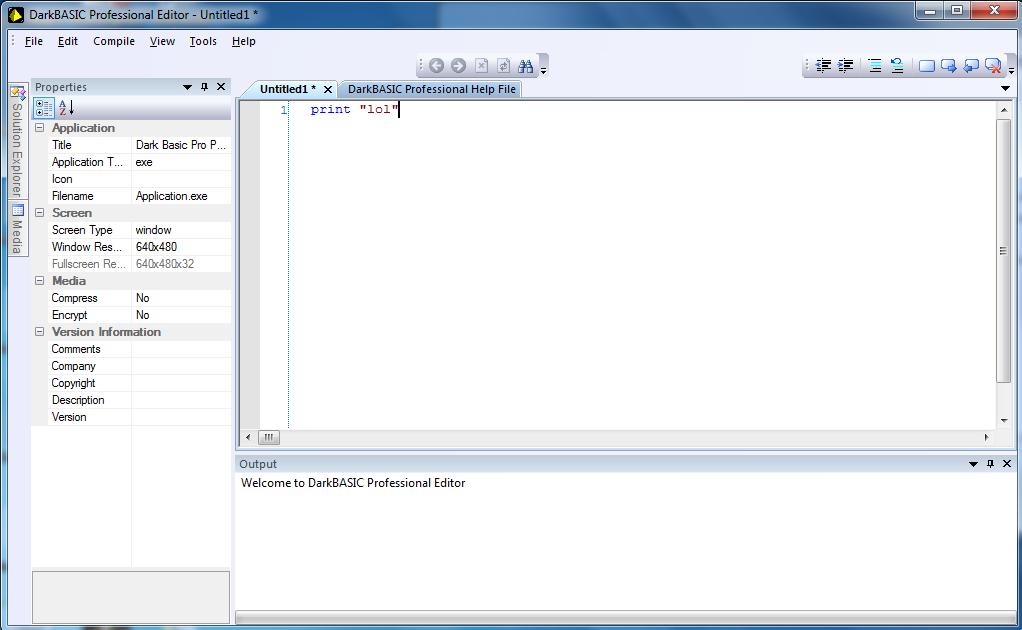Click the Increase Indent icon
The width and height of the screenshot is (1022, 630).
[845, 65]
